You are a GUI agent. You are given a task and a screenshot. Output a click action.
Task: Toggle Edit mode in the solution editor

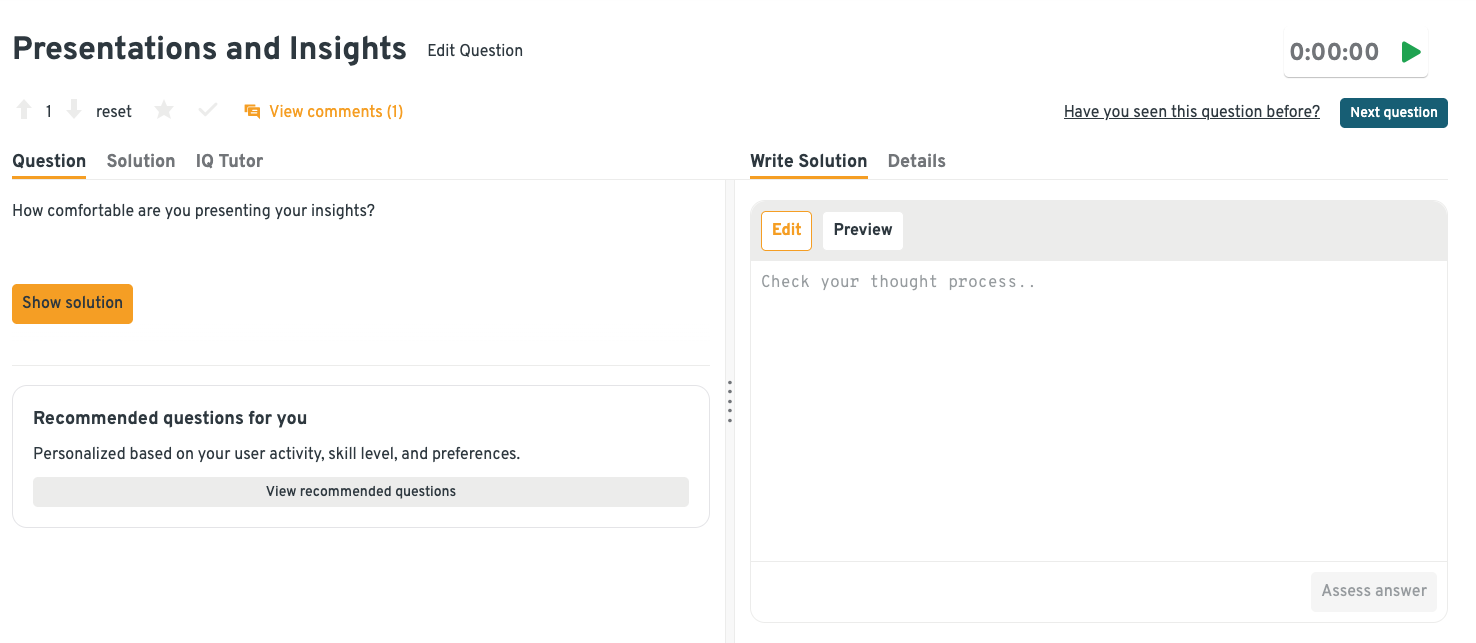tap(786, 230)
